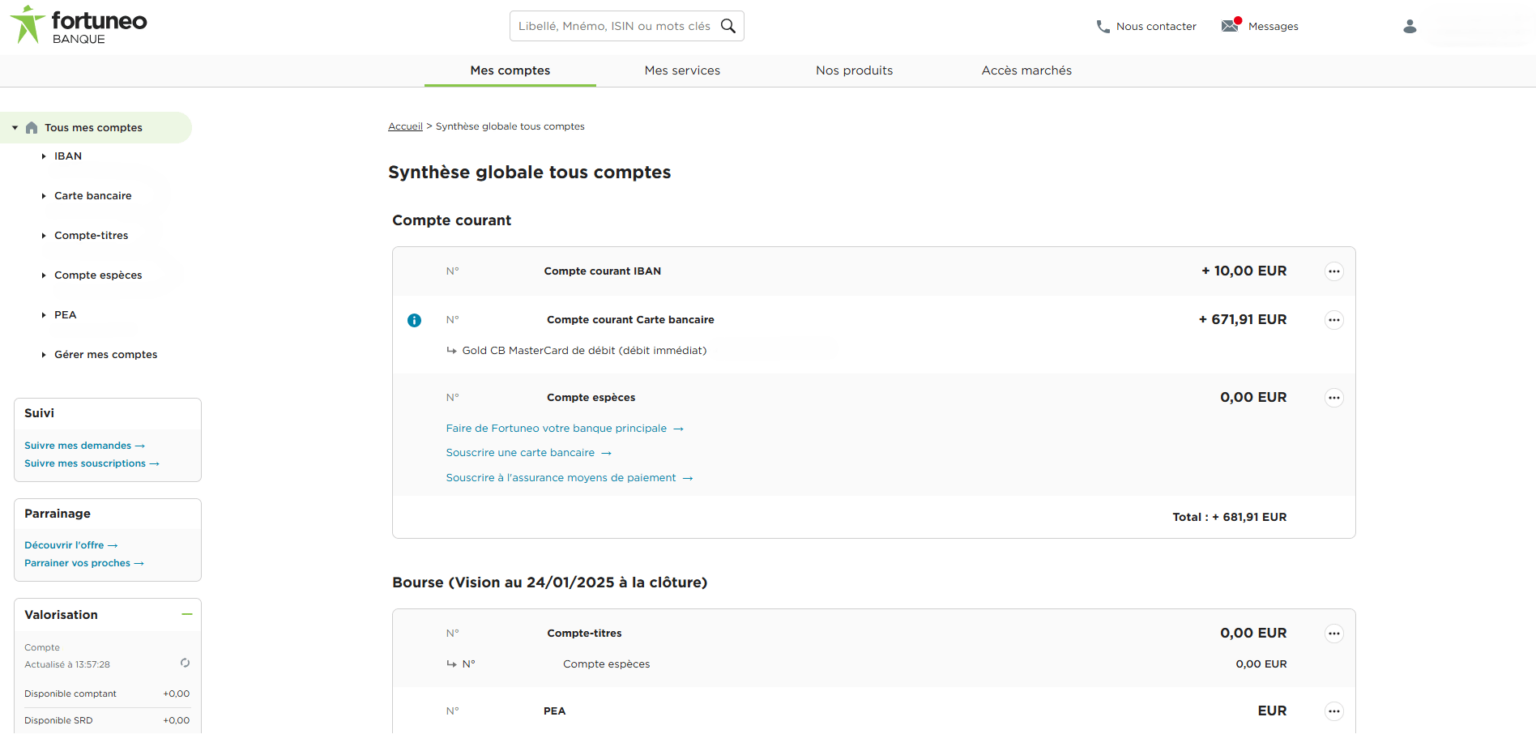1536x734 pixels.
Task: Collapse the Valorisation panel with the minus control
Action: pyautogui.click(x=186, y=614)
